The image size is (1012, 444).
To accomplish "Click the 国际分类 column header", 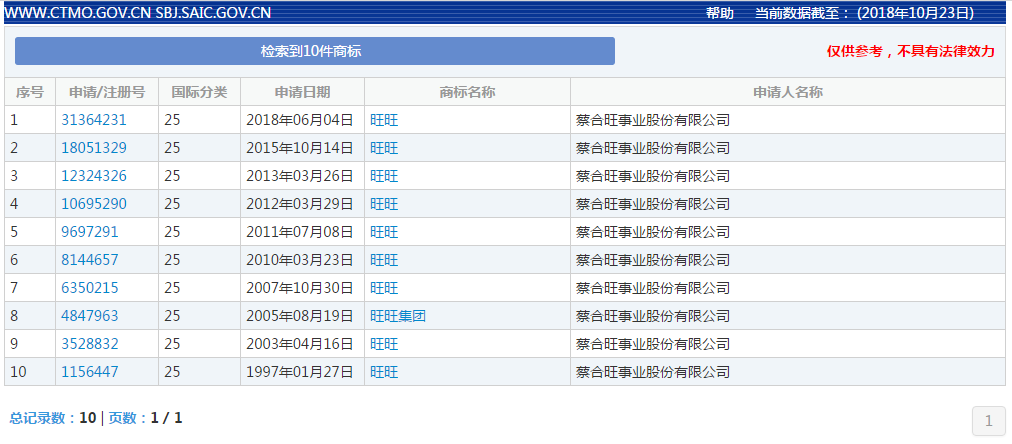I will 199,92.
